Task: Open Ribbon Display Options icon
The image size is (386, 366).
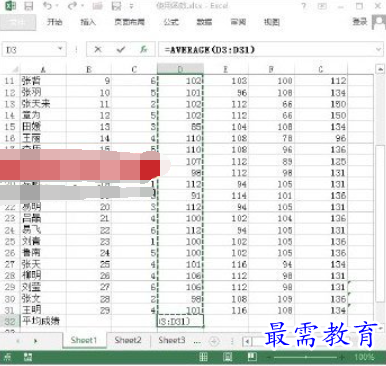Action: click(x=322, y=6)
